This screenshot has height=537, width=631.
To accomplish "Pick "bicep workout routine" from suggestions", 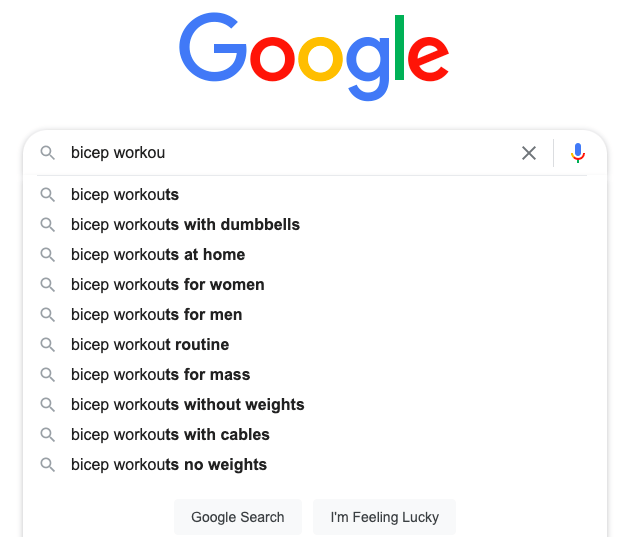I will click(x=150, y=344).
